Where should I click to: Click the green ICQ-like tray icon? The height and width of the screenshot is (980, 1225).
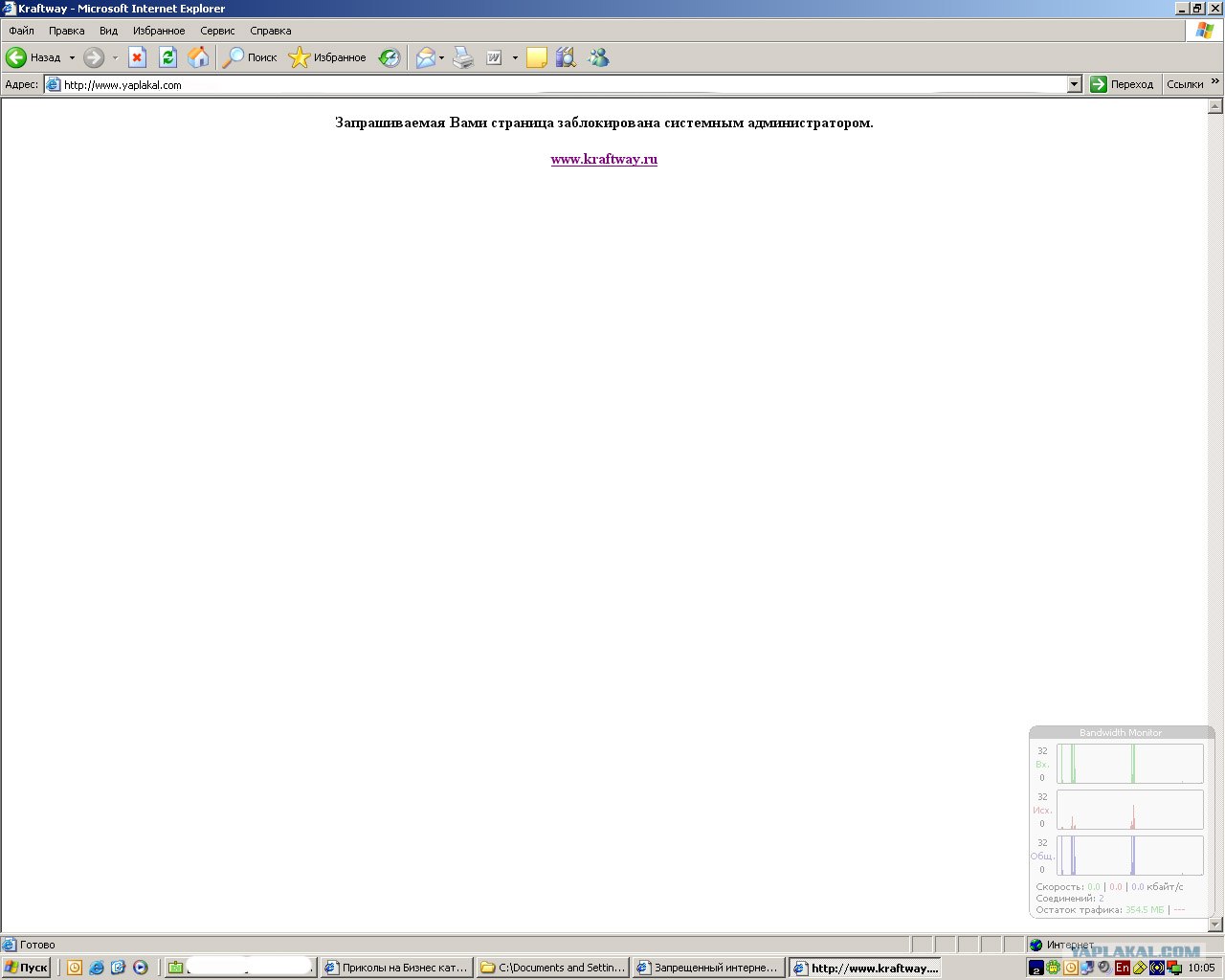coord(1053,968)
